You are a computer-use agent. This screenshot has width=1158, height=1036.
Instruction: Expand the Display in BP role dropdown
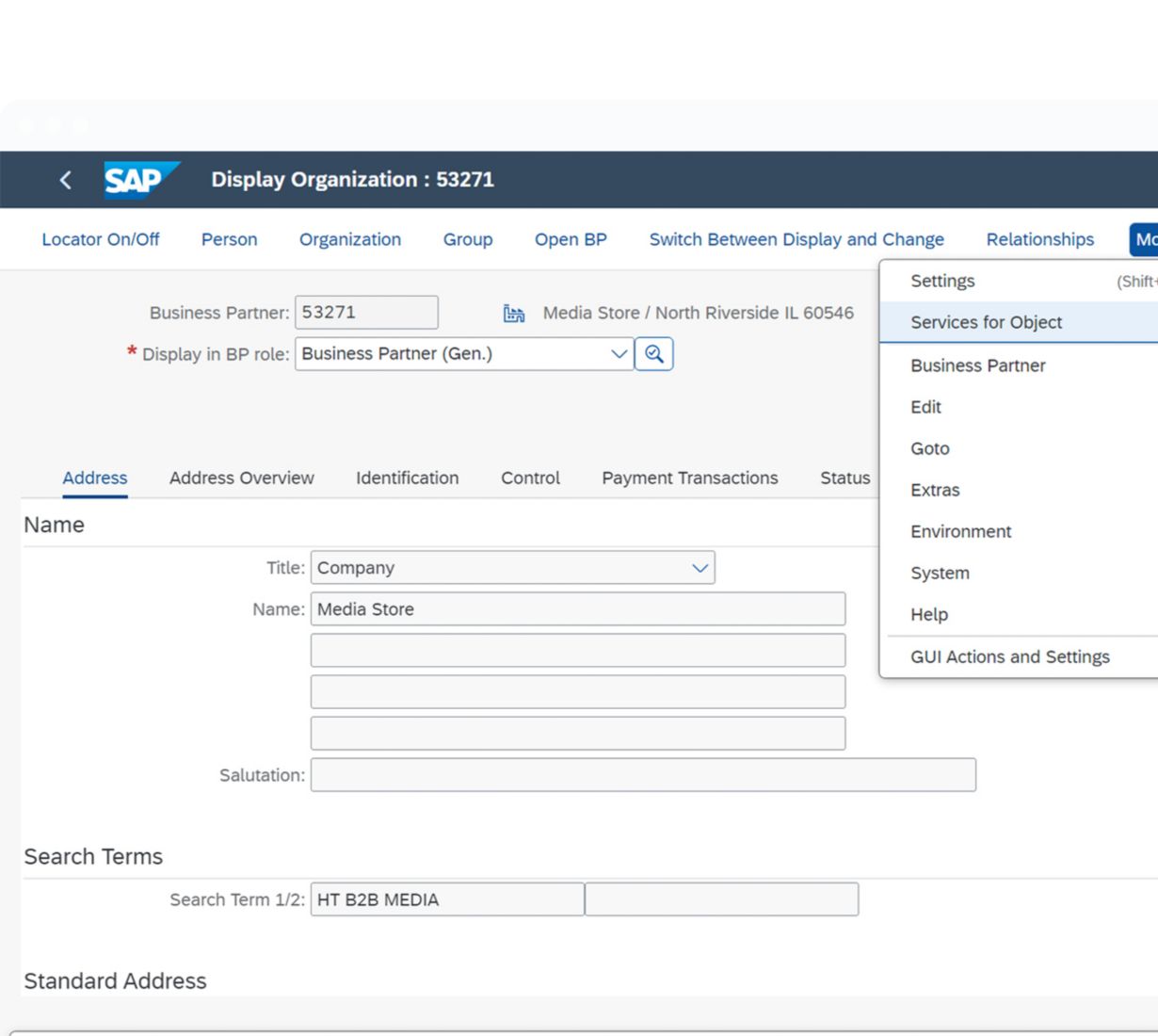click(618, 354)
